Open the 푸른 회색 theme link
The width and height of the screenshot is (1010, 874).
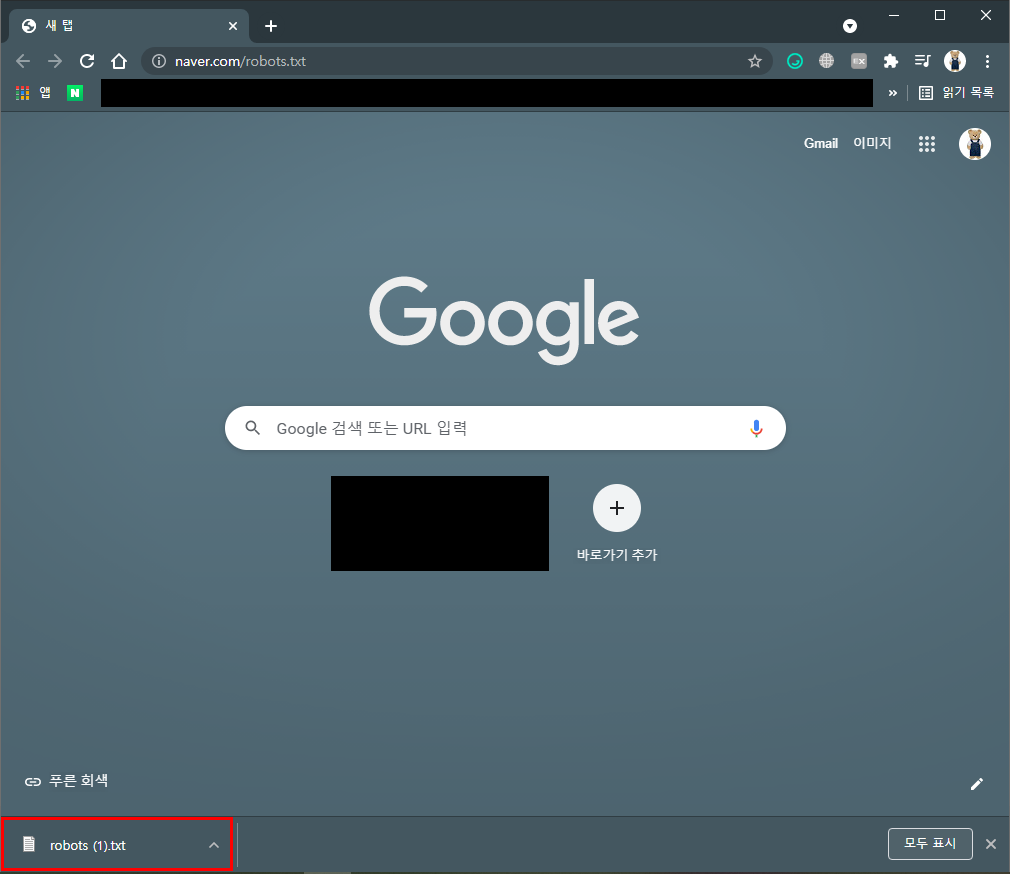[x=66, y=781]
